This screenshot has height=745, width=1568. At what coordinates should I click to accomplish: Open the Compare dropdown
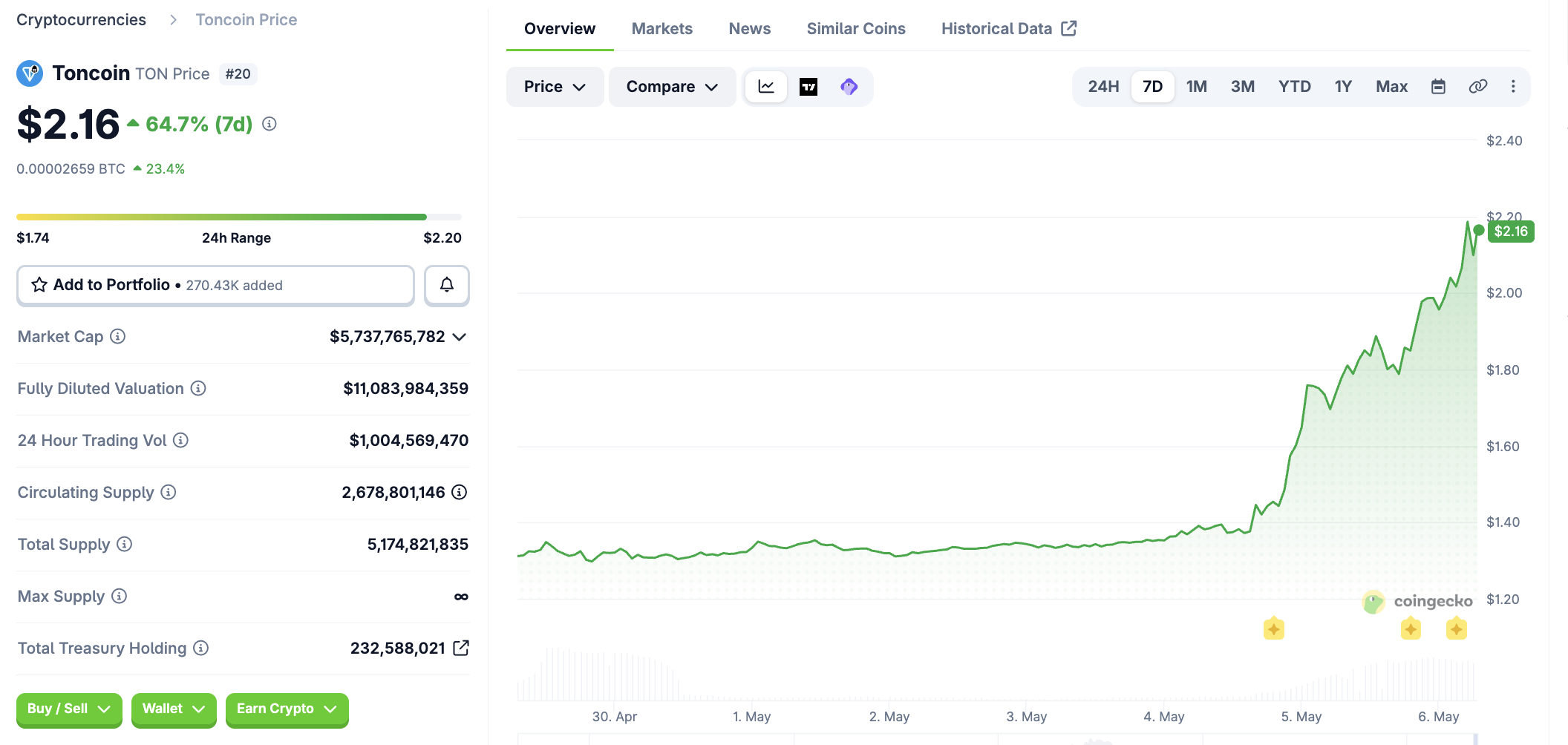(672, 87)
